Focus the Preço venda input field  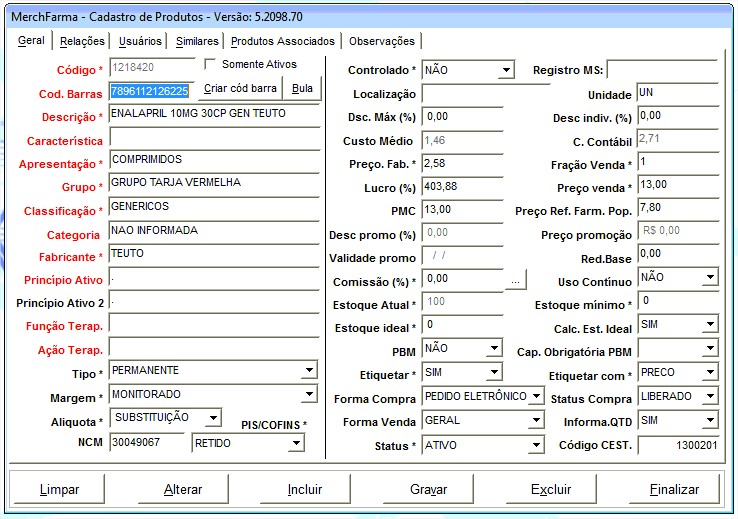(x=677, y=186)
